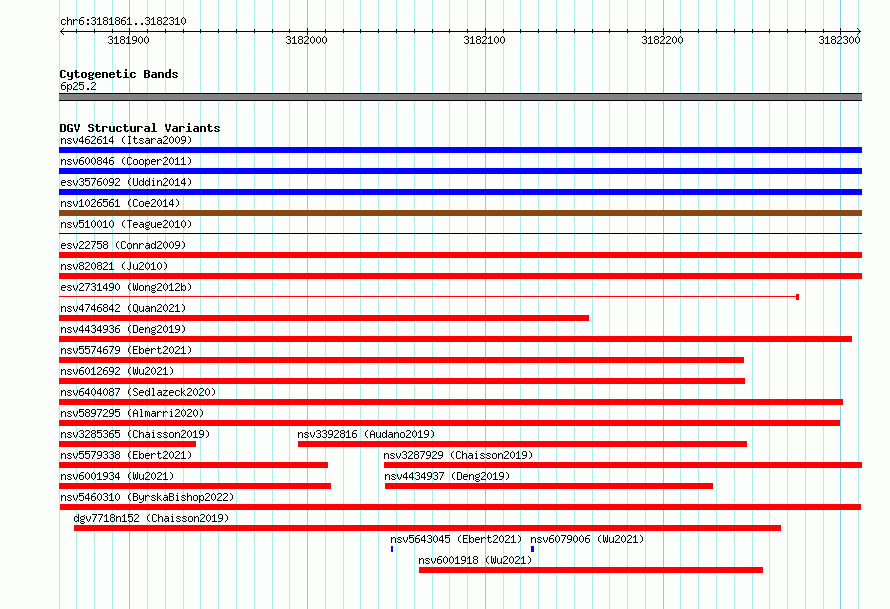Open the nsv5579338 (Ebert2021) label
This screenshot has width=890, height=609.
tap(126, 455)
